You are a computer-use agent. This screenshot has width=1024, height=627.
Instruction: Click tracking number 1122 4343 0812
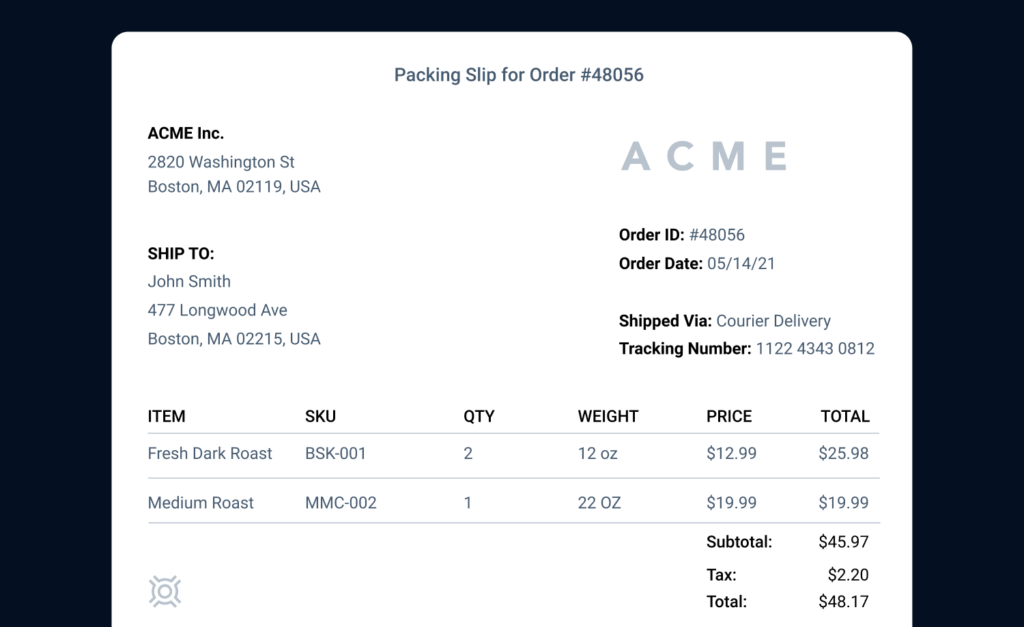[815, 349]
